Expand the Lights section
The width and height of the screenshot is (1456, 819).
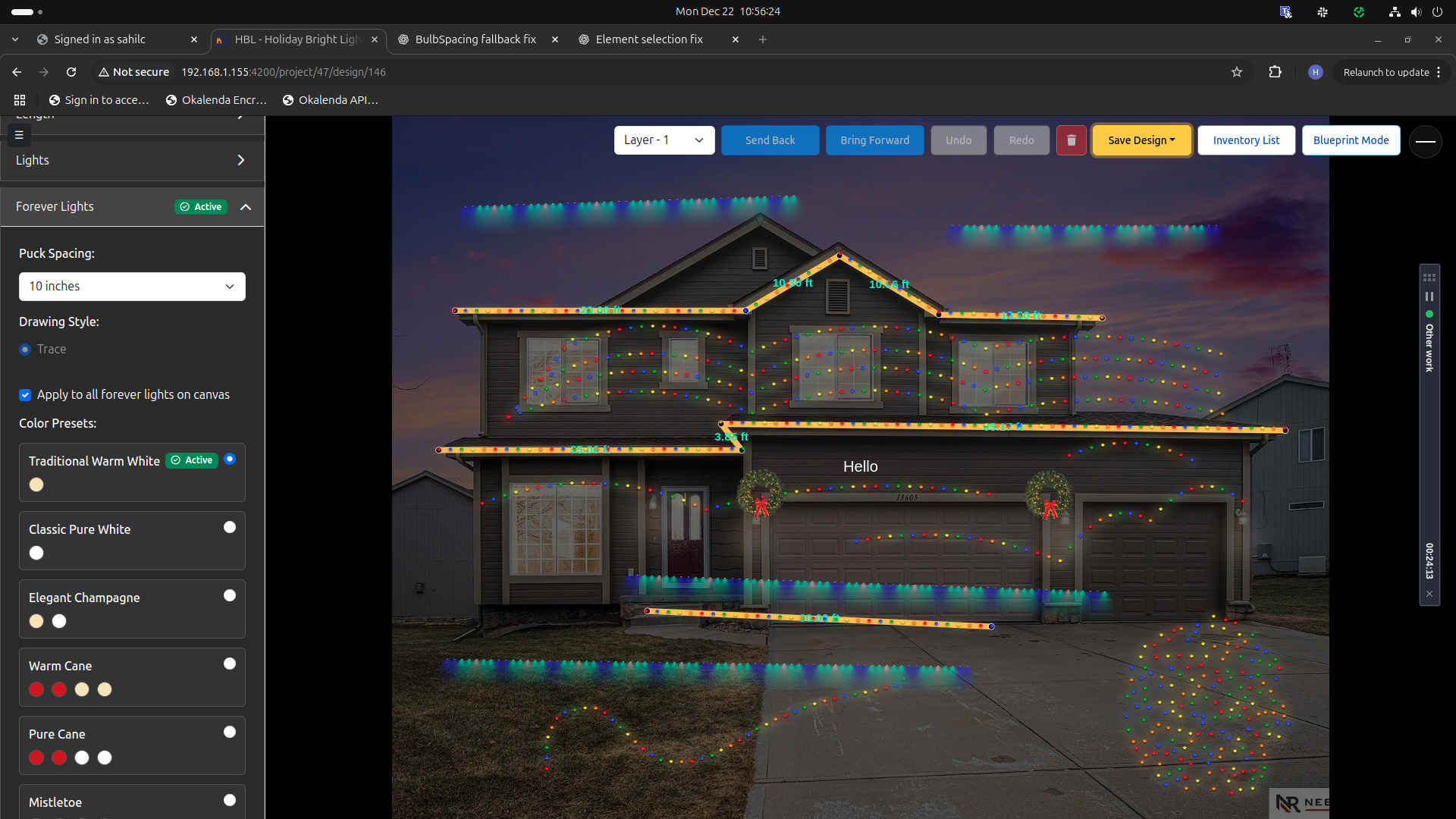pyautogui.click(x=240, y=161)
